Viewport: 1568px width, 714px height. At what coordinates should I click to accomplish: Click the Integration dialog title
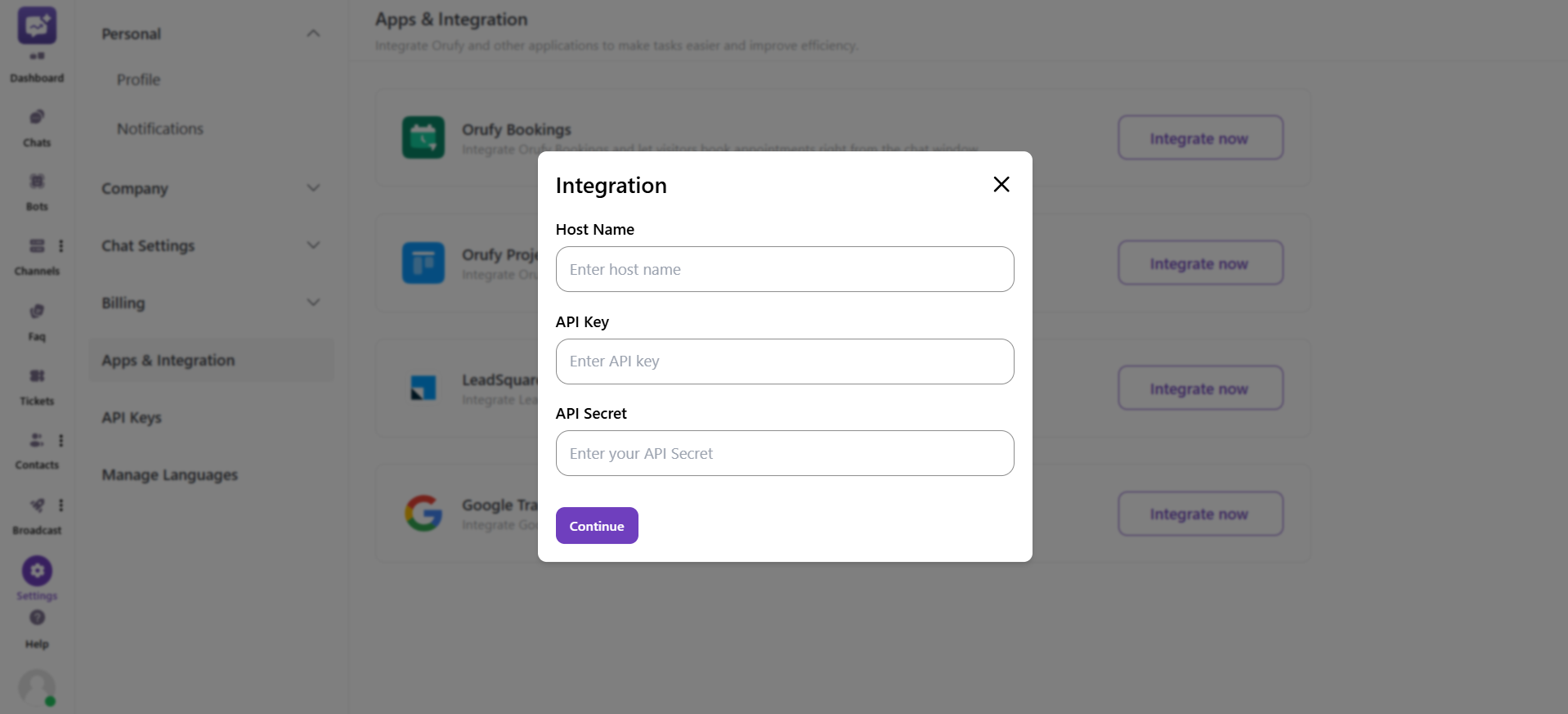click(x=611, y=186)
